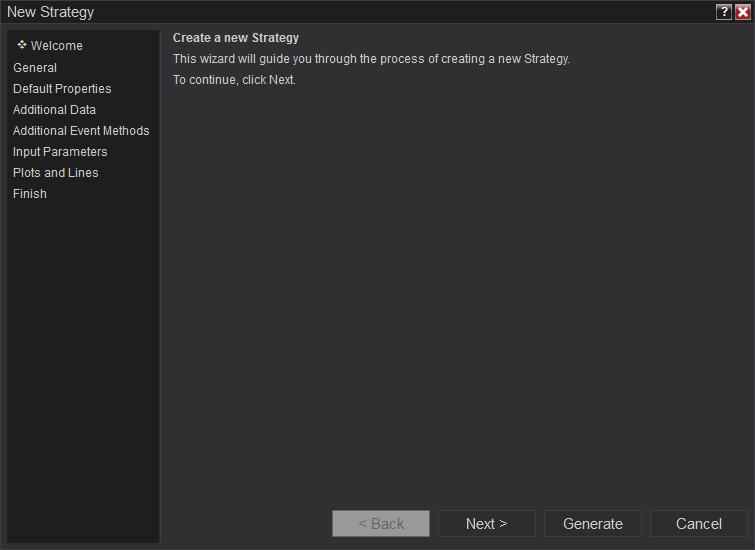
Task: Go to the General step
Action: point(35,68)
